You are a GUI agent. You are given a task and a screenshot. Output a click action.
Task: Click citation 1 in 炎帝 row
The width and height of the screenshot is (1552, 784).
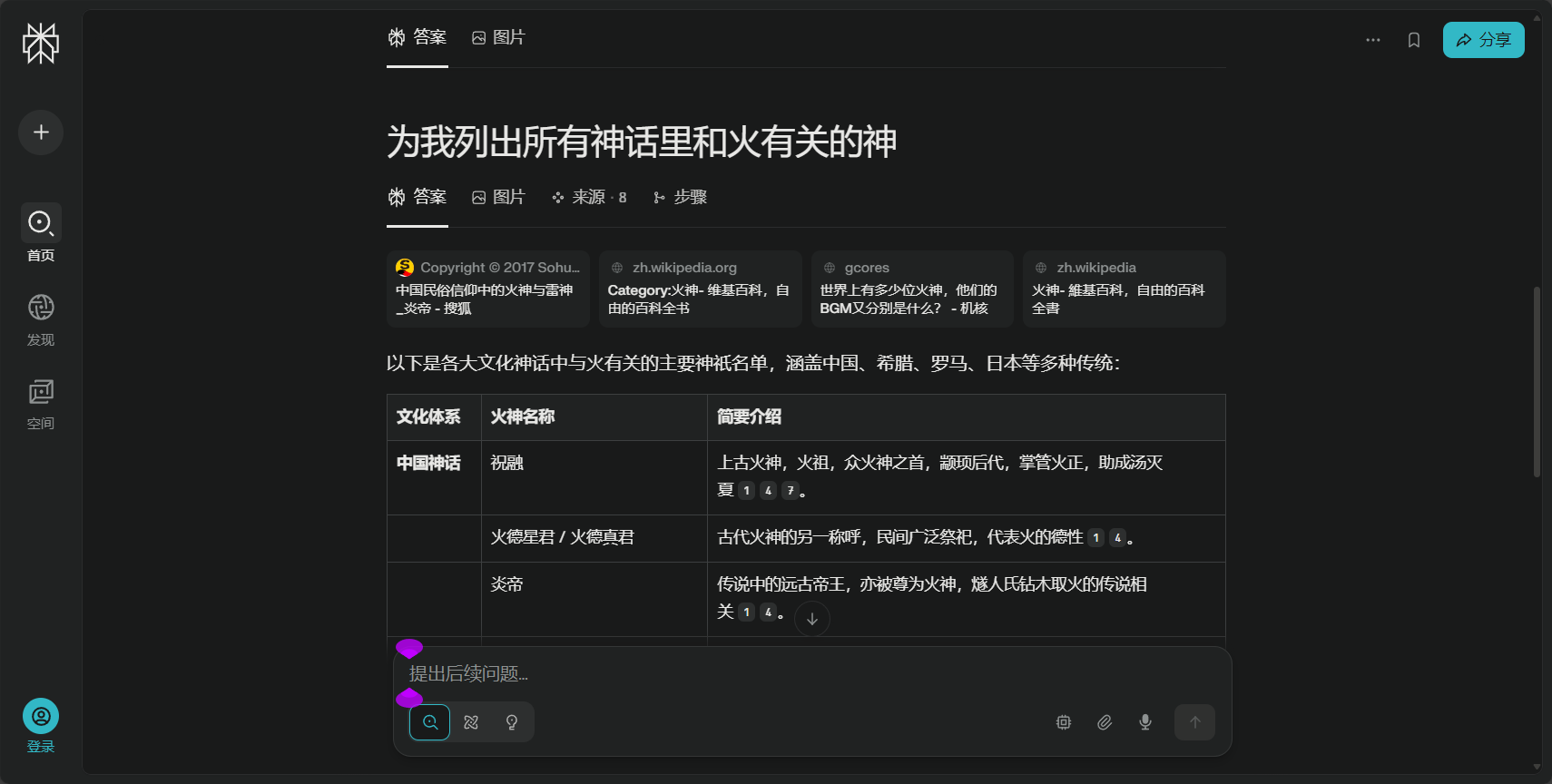pos(746,612)
